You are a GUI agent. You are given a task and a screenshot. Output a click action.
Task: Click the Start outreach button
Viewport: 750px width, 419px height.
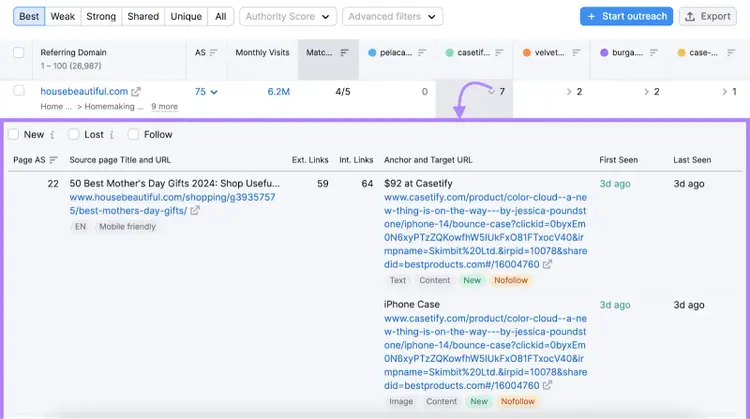627,16
